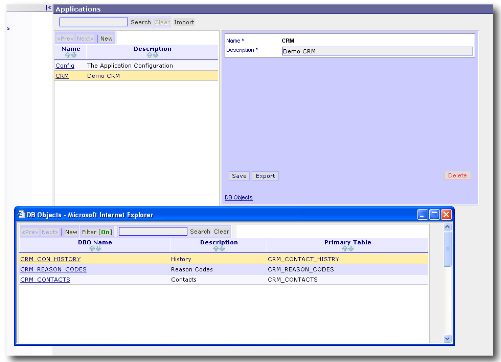Sort Primary Table column descending (down arrow)
501x362 pixels.
[x=351, y=249]
